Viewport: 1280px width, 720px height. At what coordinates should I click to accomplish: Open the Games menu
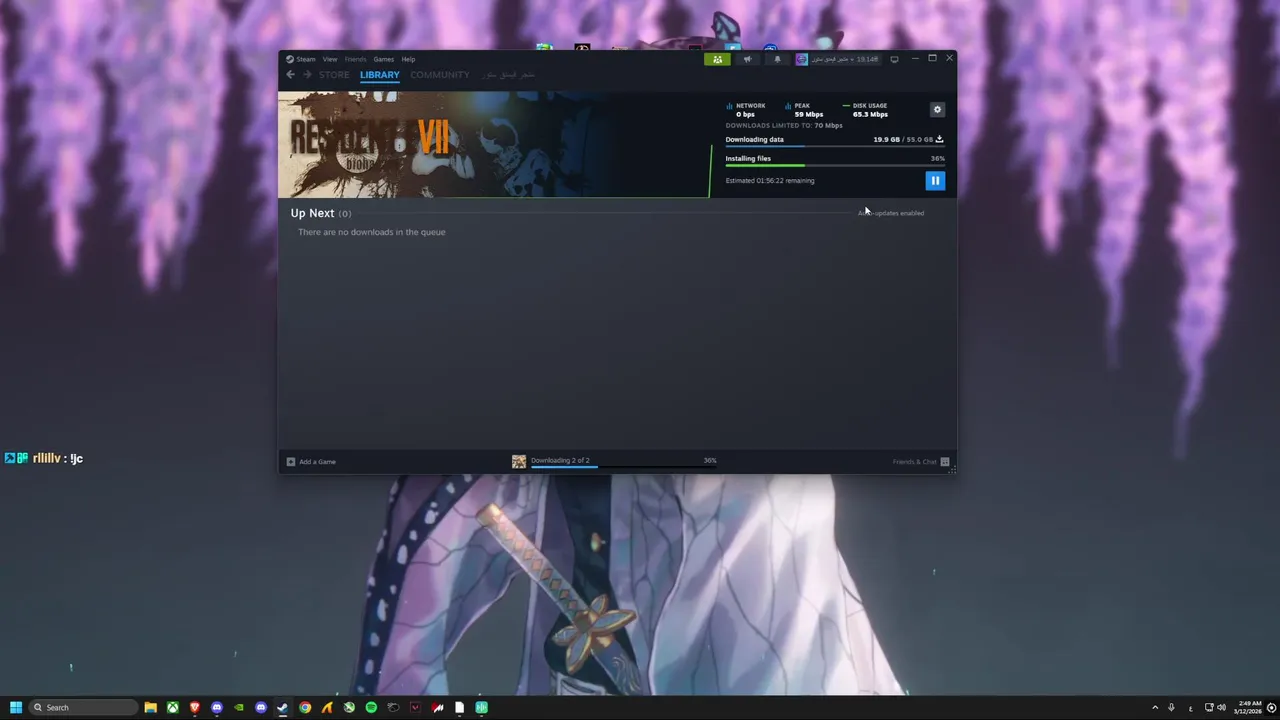384,59
